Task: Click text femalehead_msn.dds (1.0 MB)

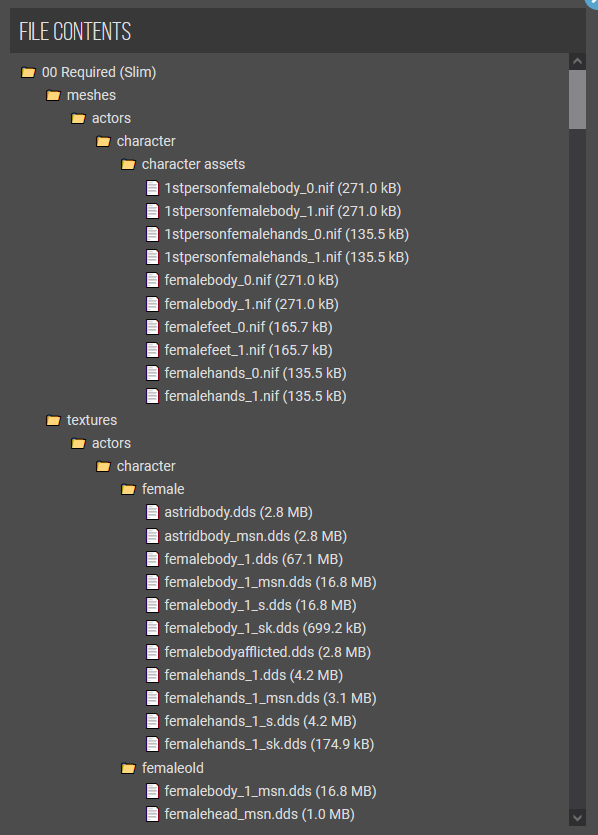Action: click(x=259, y=814)
